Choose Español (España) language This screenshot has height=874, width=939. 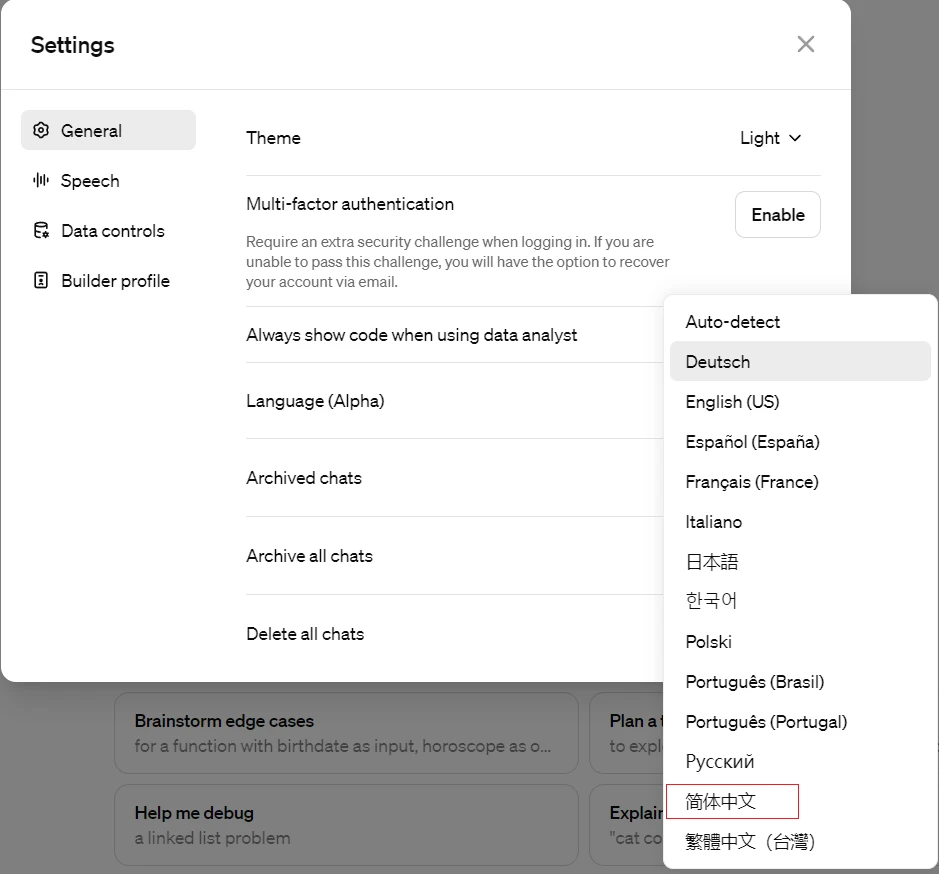coord(799,441)
